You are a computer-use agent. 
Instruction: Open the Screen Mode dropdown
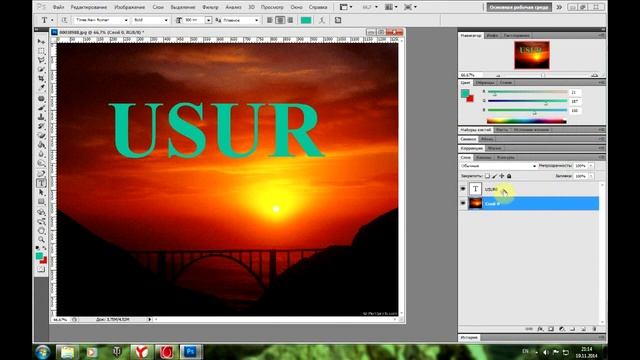pos(410,7)
